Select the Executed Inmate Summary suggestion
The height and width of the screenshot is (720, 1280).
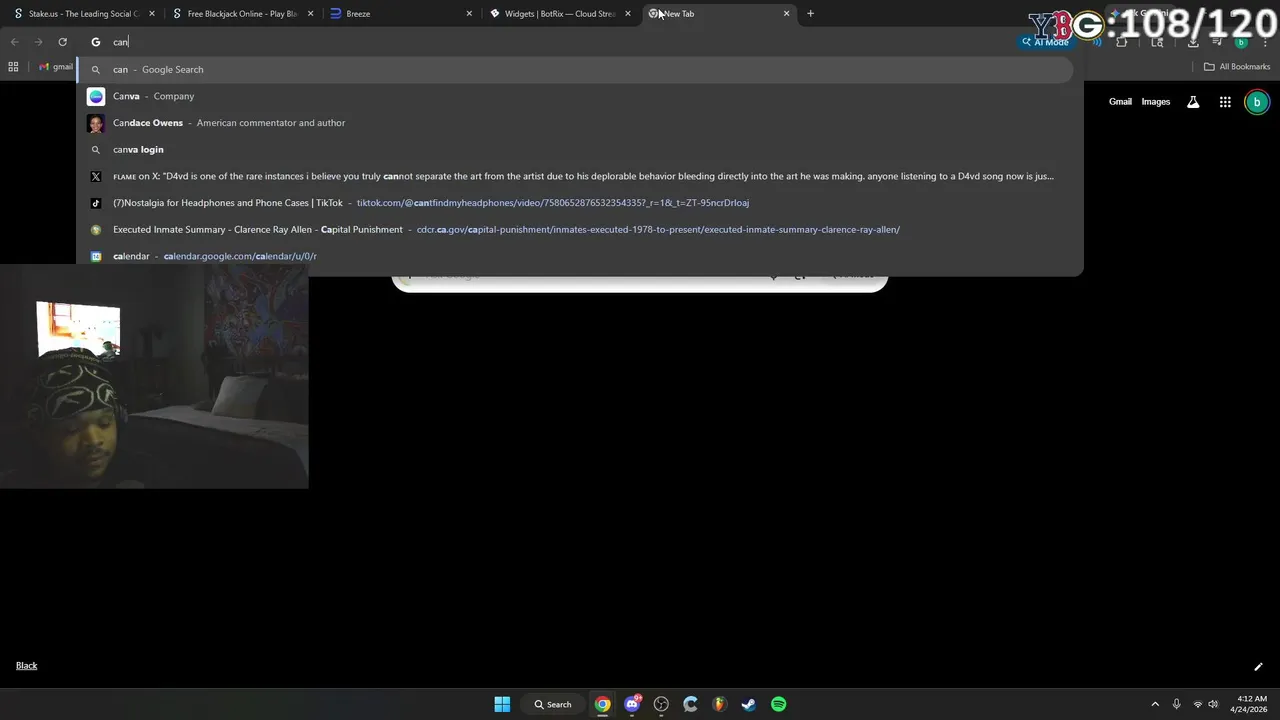576,229
